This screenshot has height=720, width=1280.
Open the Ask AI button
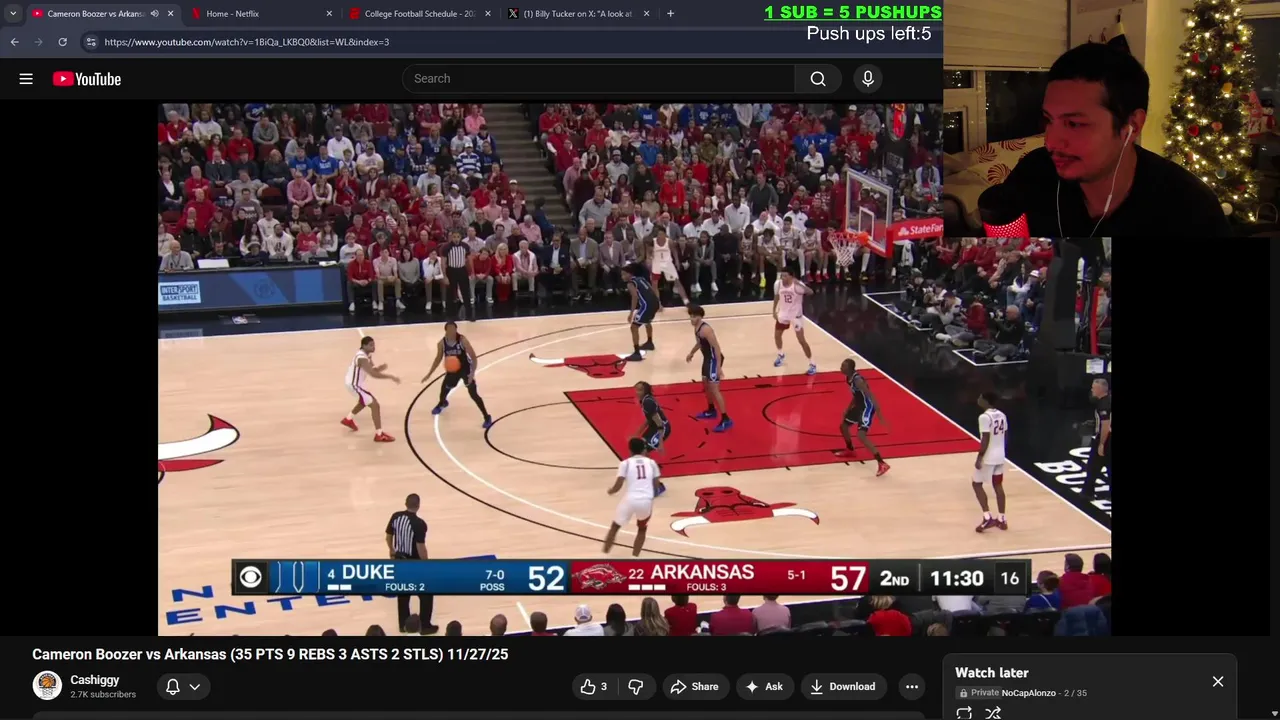pyautogui.click(x=764, y=687)
